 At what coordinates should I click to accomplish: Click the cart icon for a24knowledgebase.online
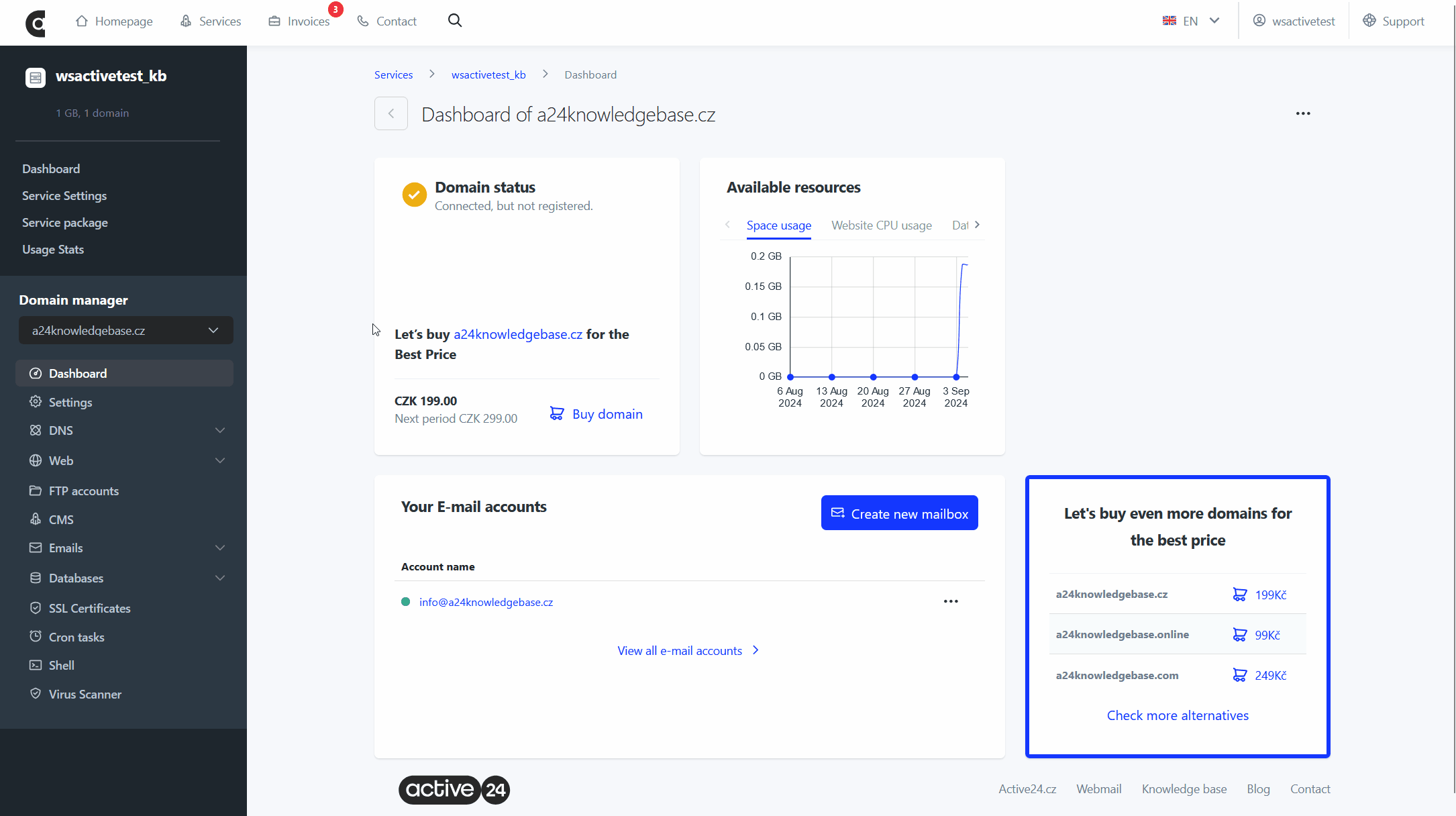(1240, 635)
